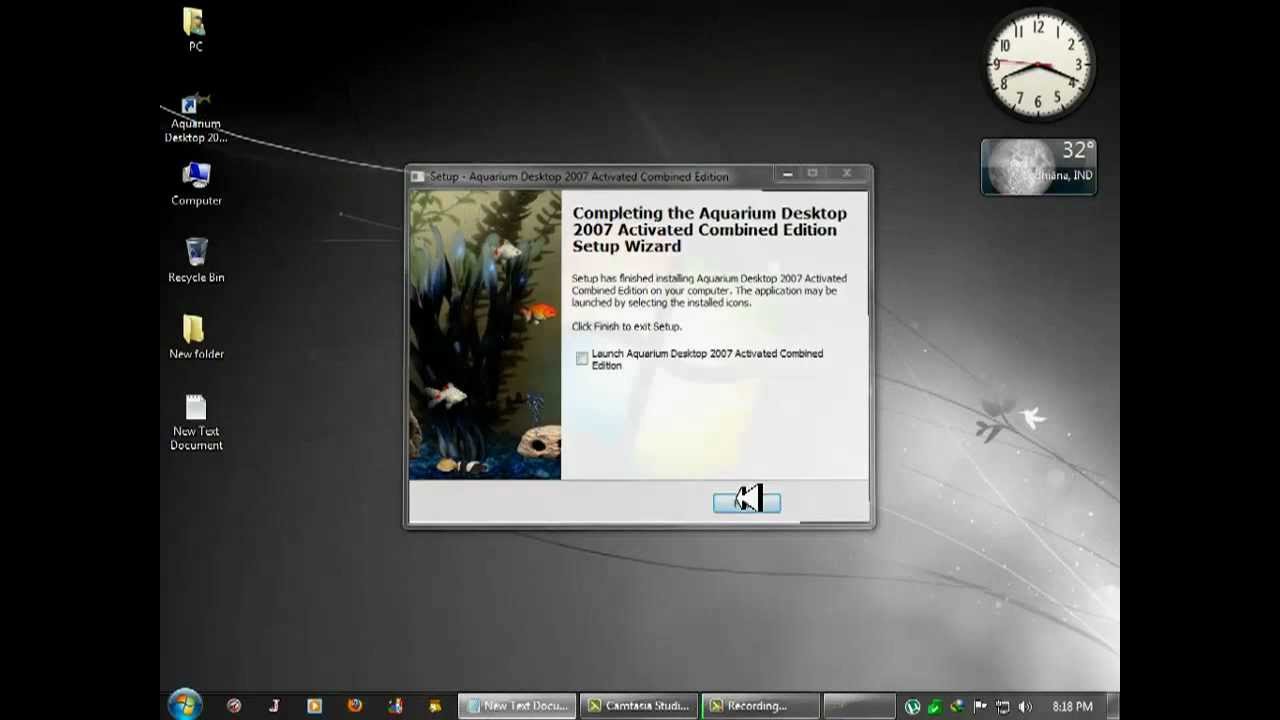This screenshot has width=1280, height=720.
Task: Click the network tray icon
Action: pyautogui.click(x=1003, y=707)
